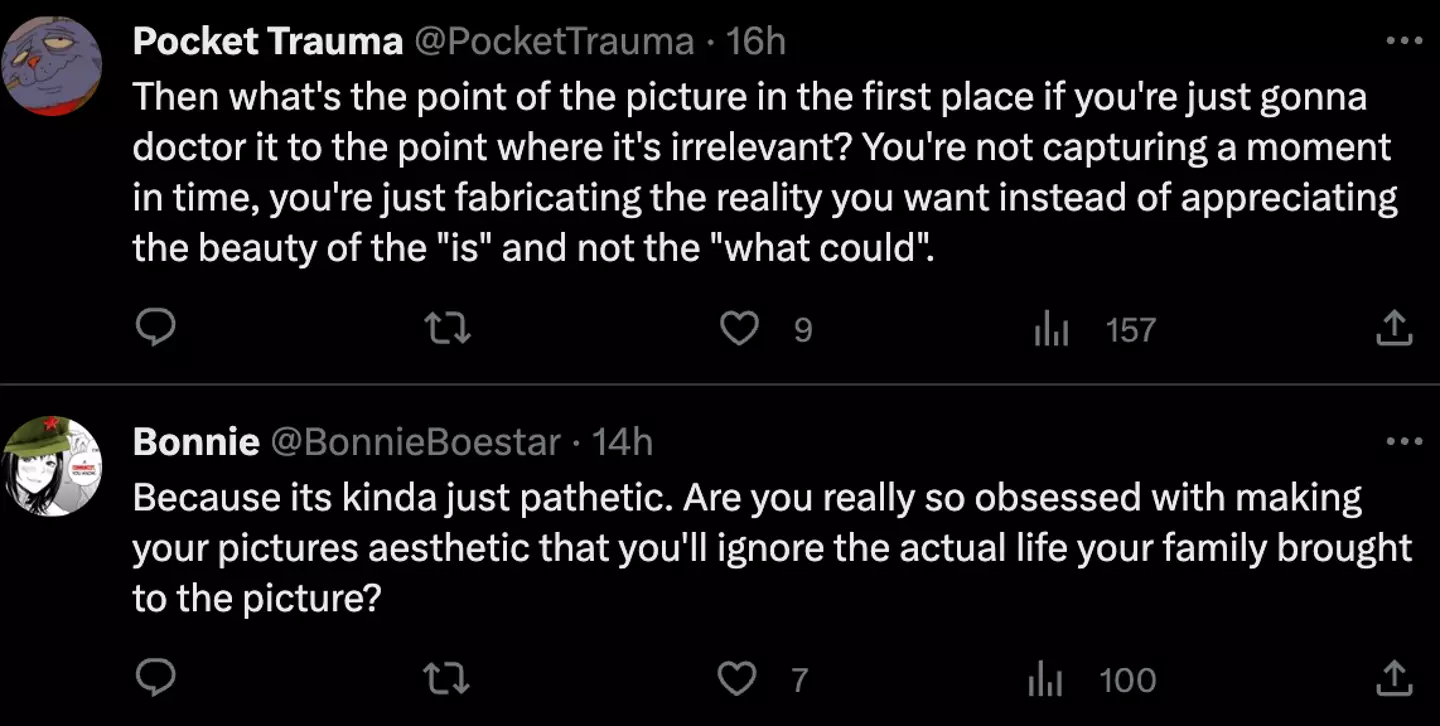Open the 16h timestamp link
This screenshot has height=726, width=1440.
(756, 41)
